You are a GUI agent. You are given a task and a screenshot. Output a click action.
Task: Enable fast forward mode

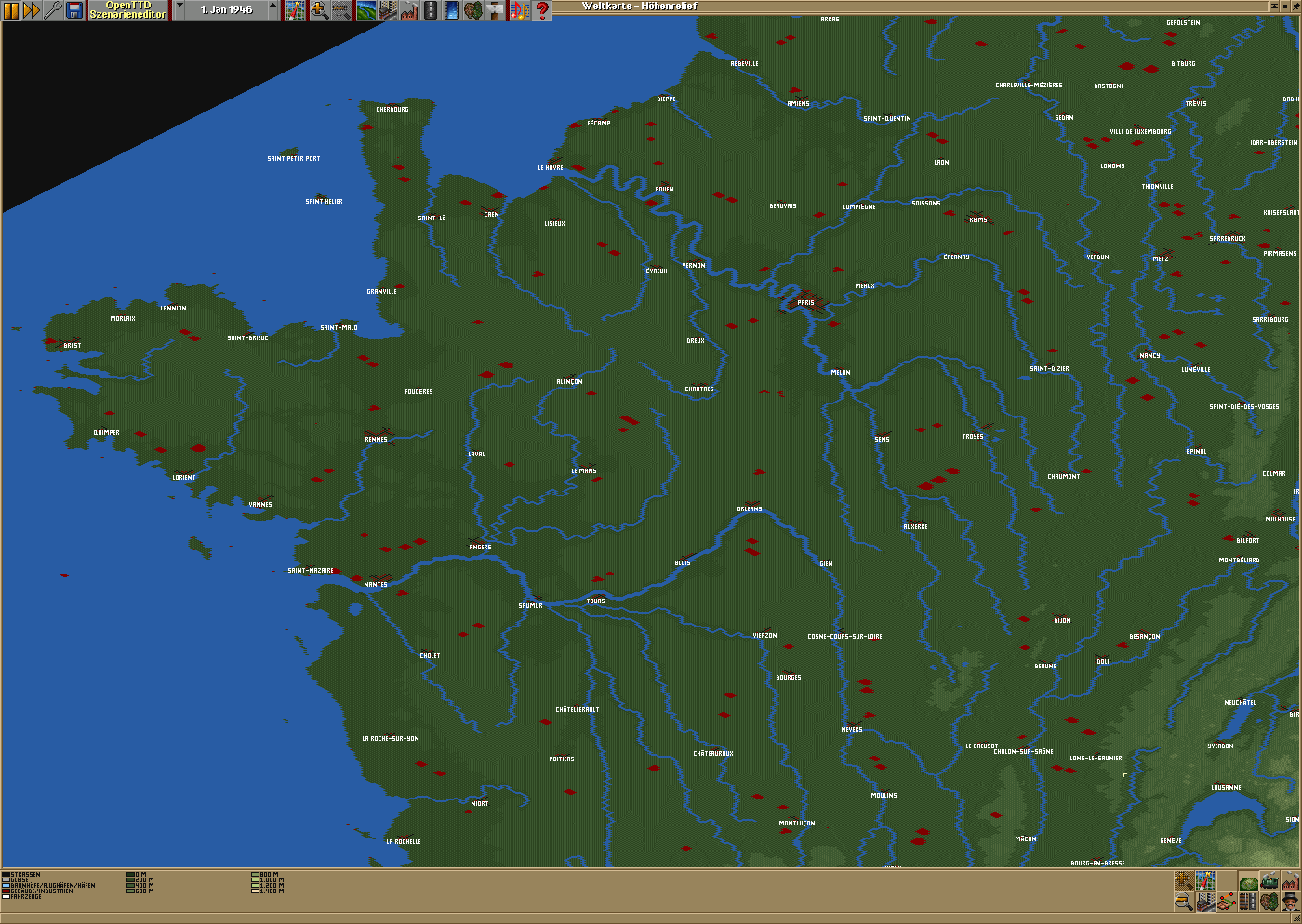tap(31, 10)
